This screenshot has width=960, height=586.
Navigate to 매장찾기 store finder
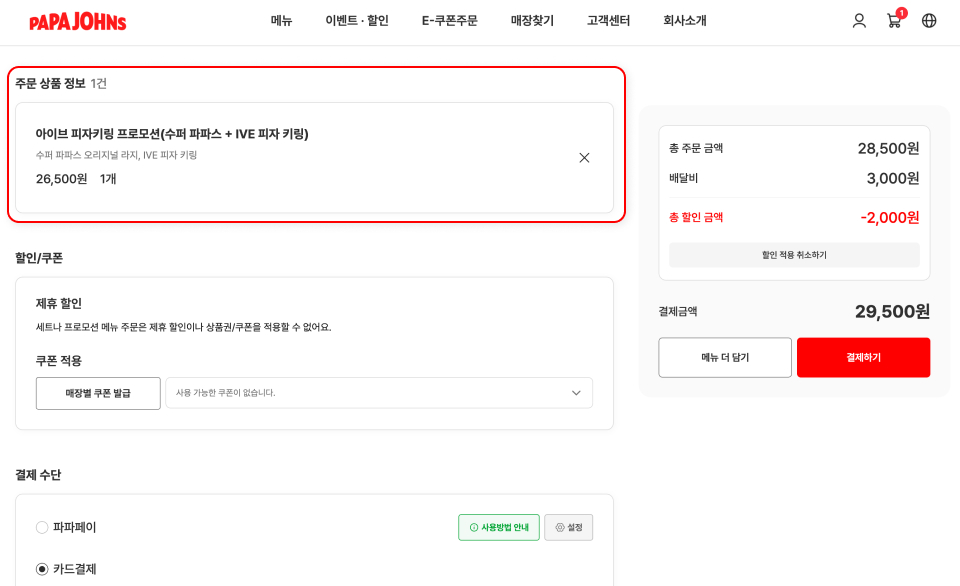pyautogui.click(x=532, y=21)
